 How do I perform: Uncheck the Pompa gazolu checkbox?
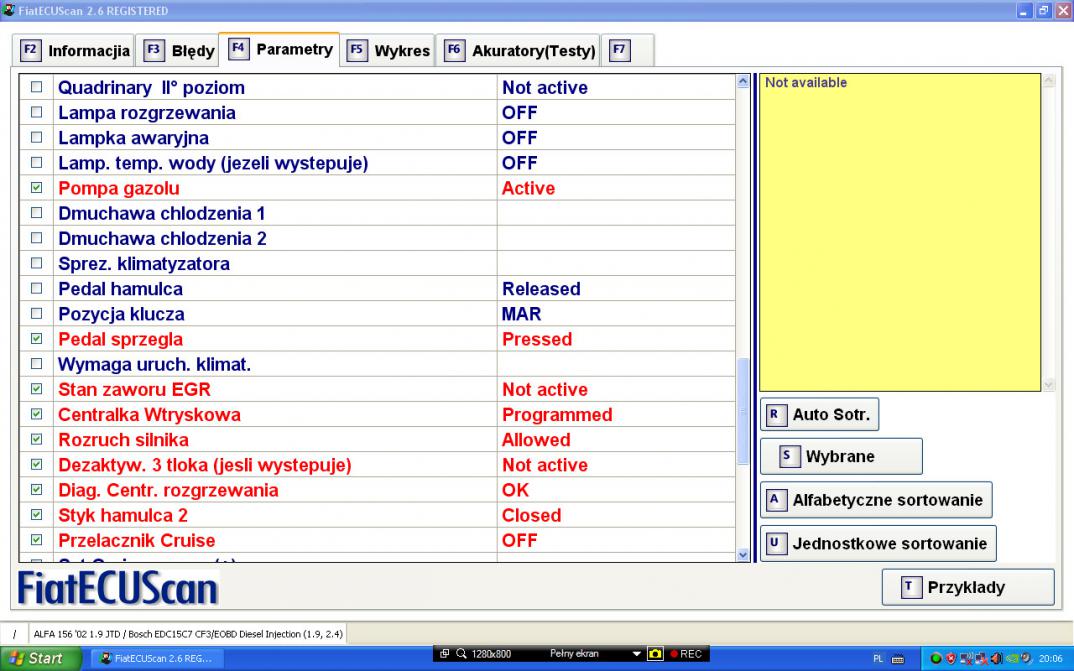coord(37,188)
